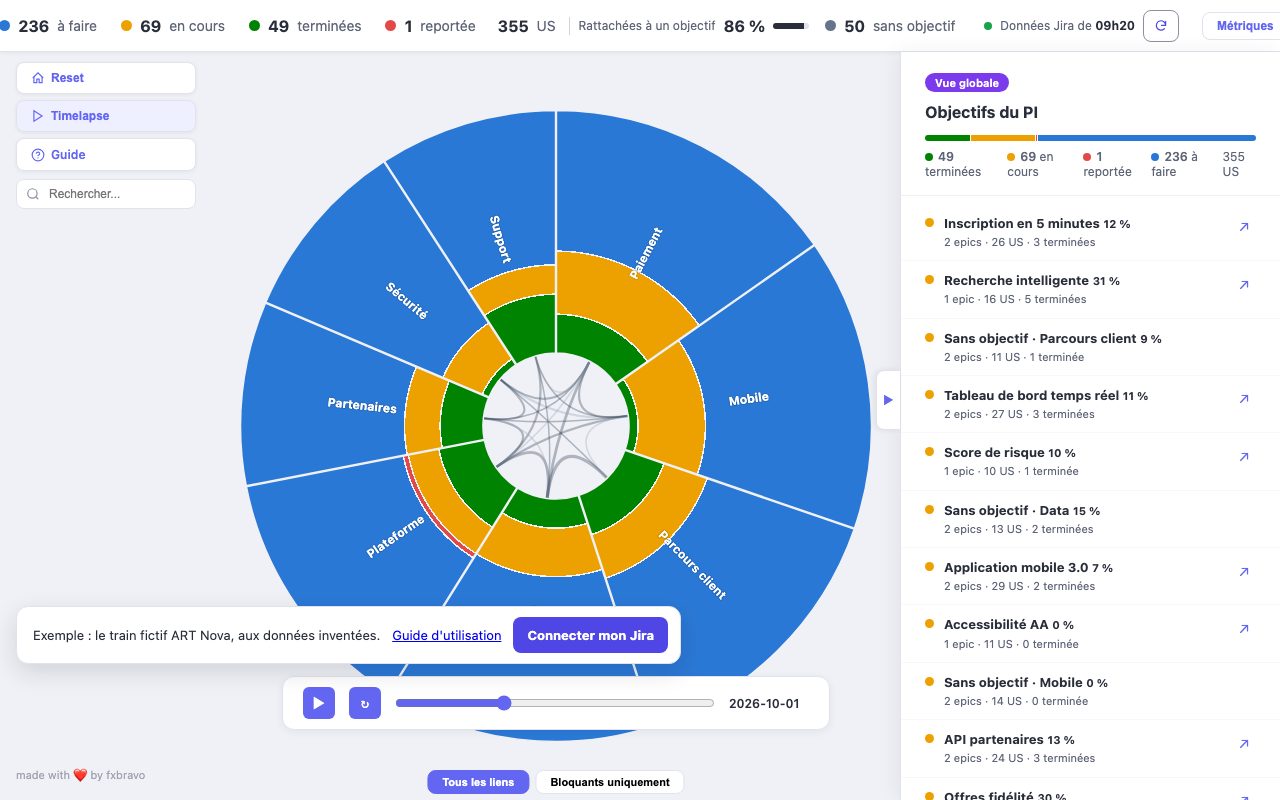Click the timelapse loop restart icon
The image size is (1280, 800).
(365, 703)
